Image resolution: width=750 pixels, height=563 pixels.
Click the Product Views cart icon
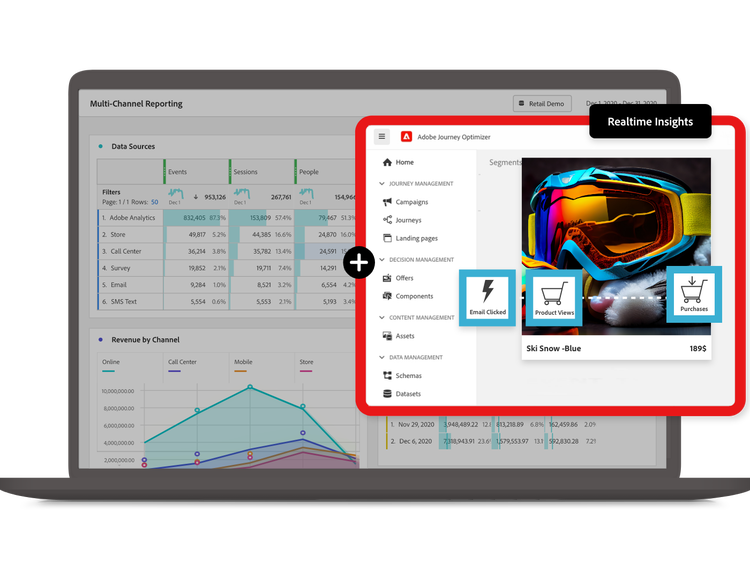click(x=553, y=293)
